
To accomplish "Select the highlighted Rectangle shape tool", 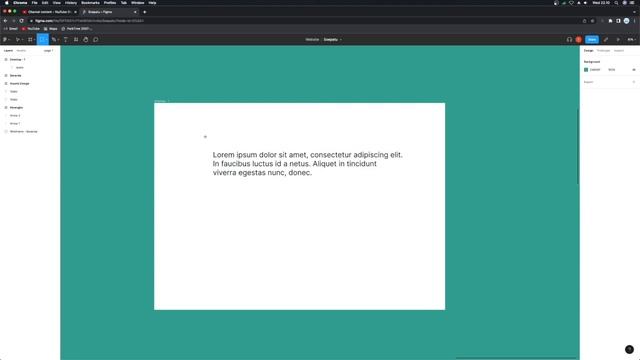I will tap(42, 40).
